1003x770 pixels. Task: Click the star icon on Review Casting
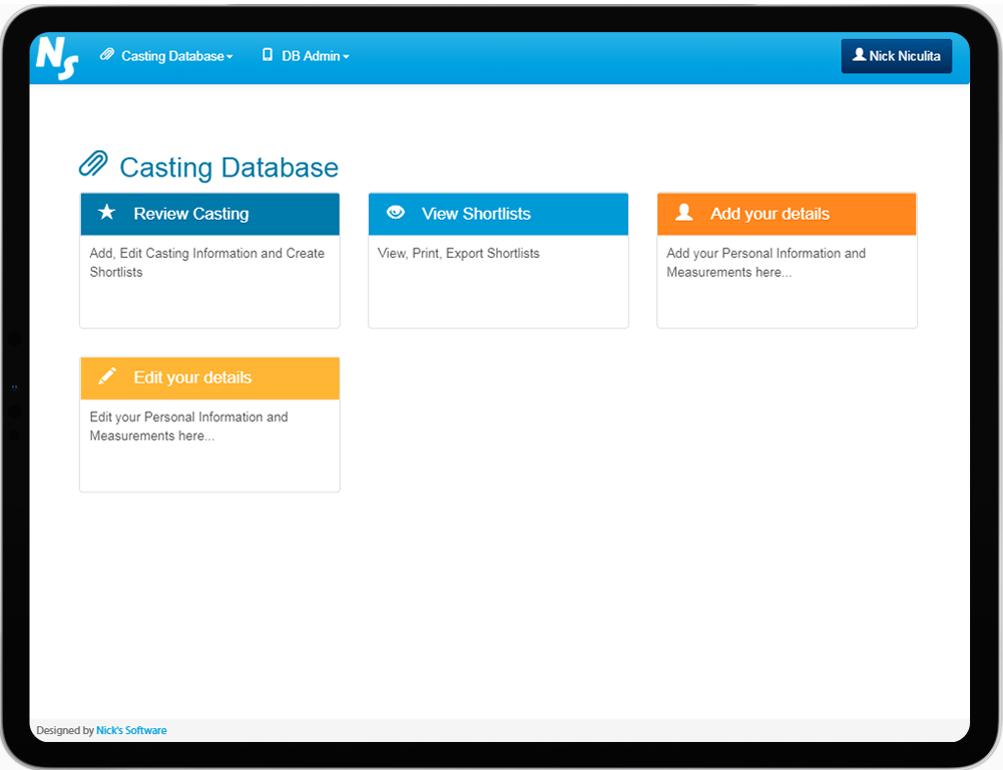107,213
